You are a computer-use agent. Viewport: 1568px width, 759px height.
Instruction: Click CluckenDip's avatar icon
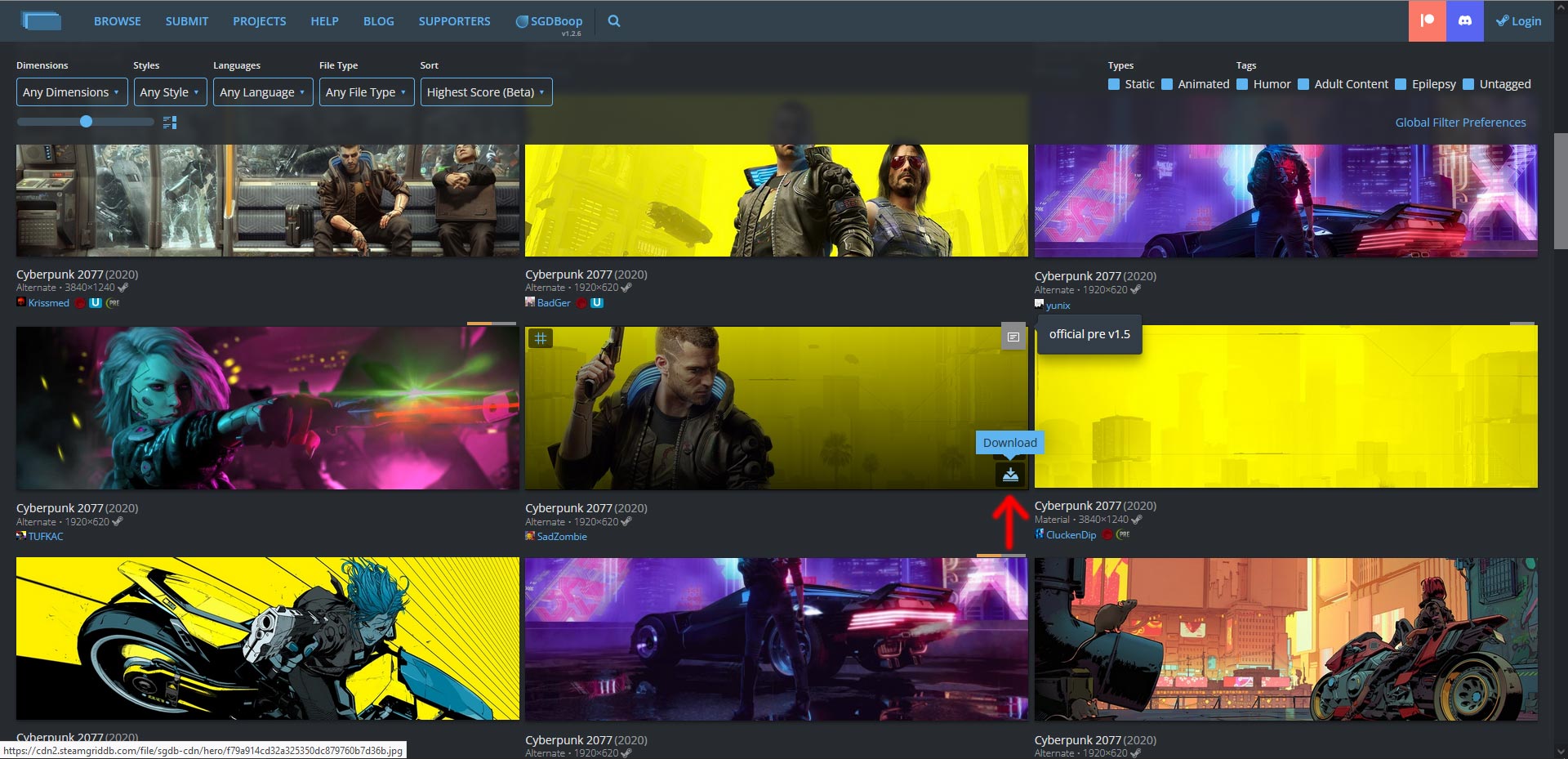1040,534
